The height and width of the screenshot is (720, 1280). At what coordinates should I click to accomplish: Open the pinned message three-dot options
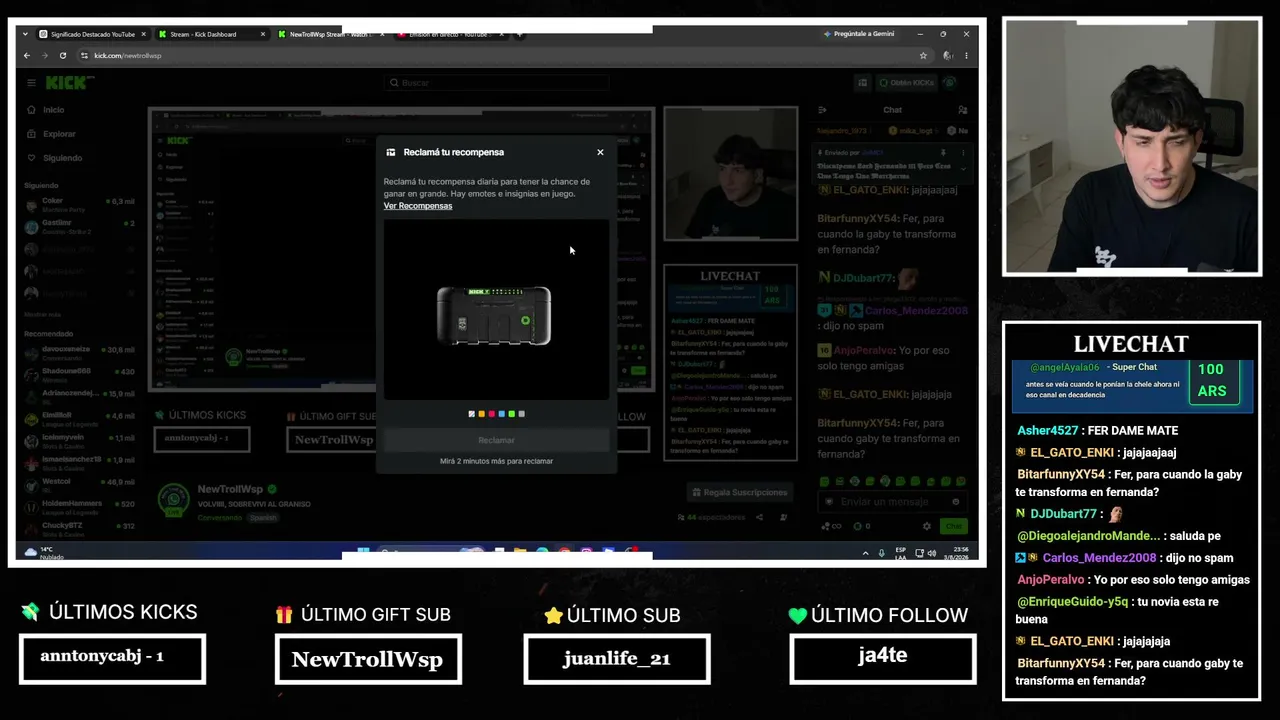965,153
